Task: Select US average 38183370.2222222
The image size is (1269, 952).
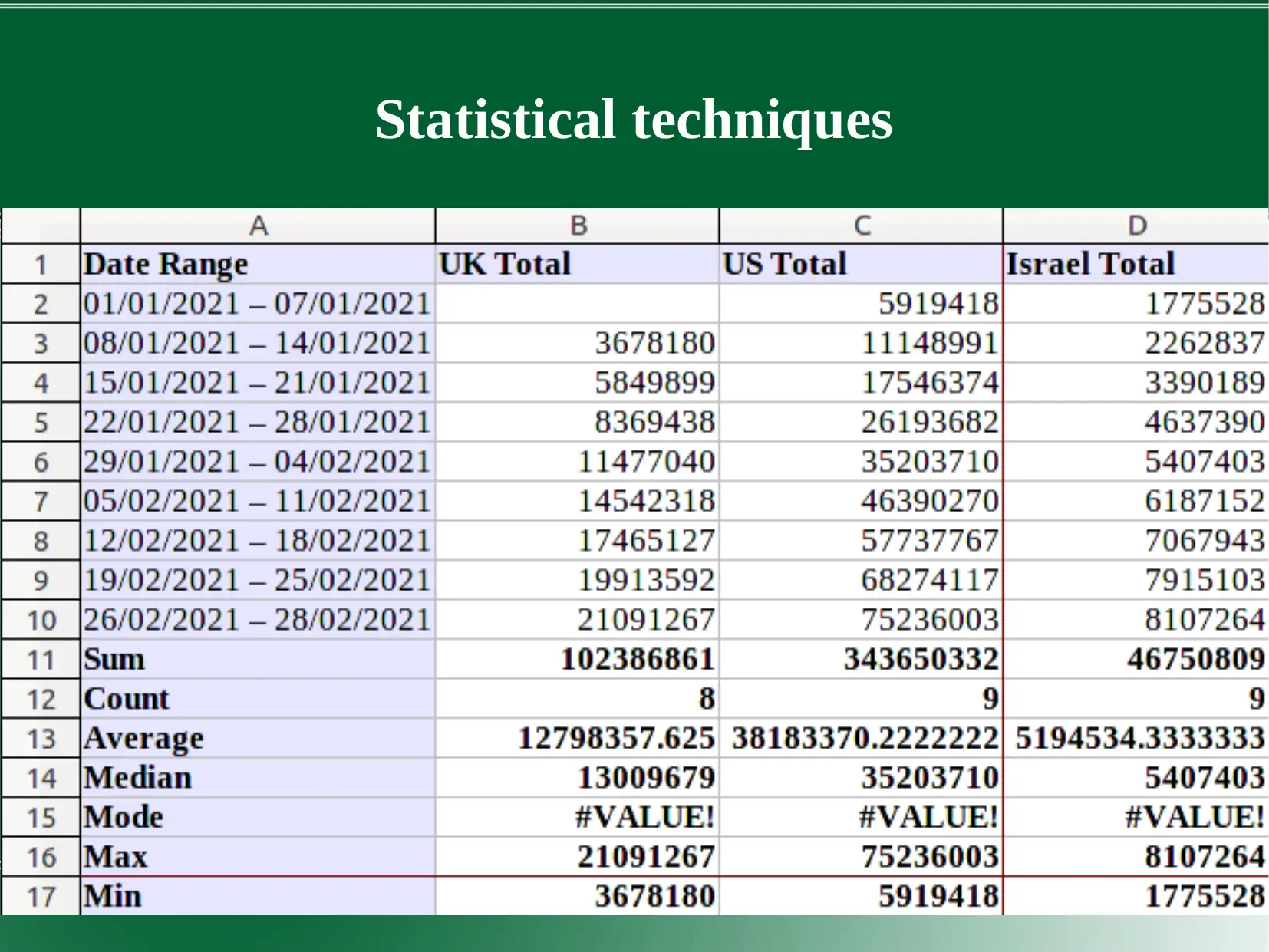Action: [x=861, y=739]
